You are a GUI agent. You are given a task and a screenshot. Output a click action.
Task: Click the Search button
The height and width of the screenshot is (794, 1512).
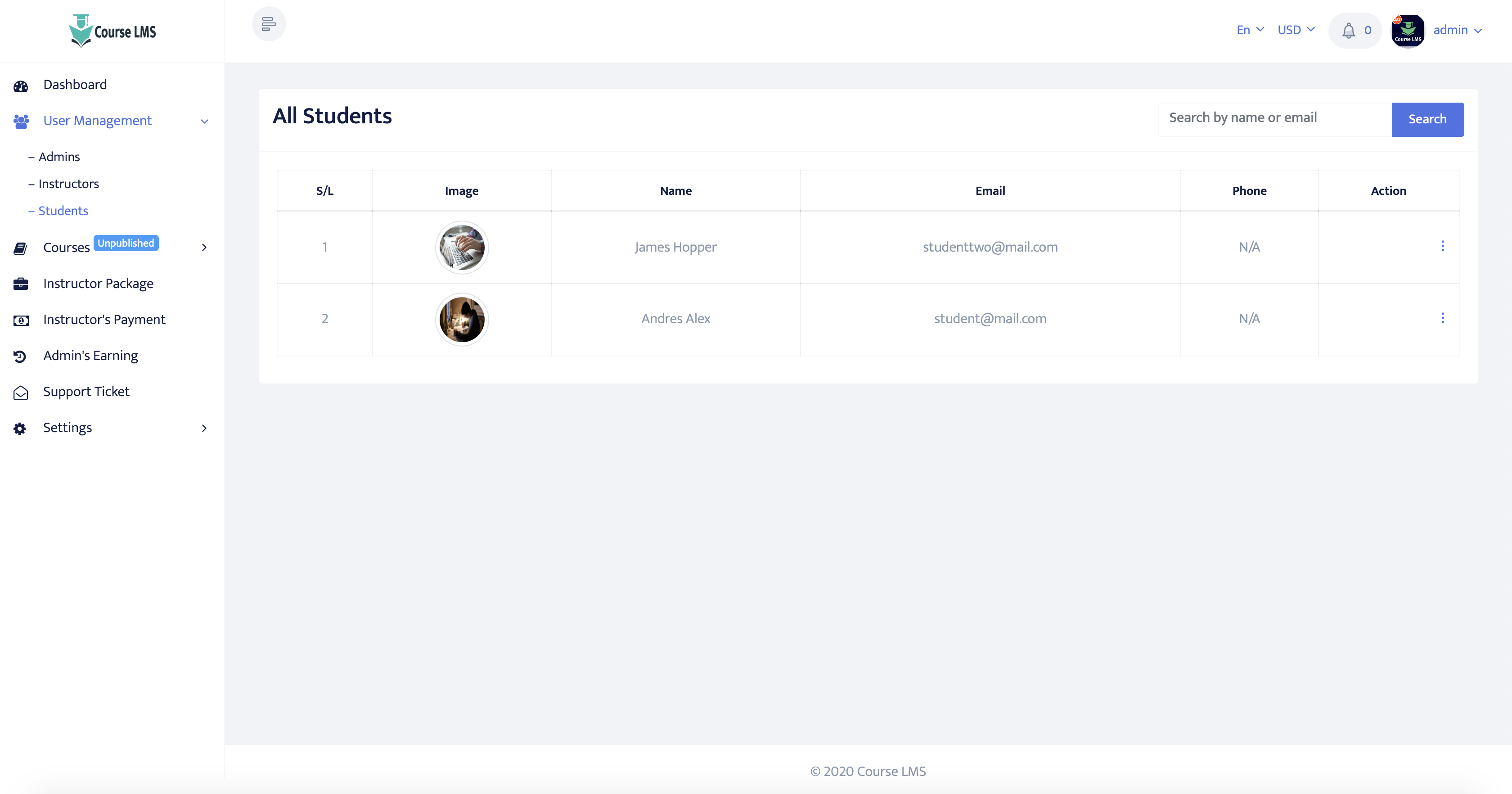(x=1427, y=119)
